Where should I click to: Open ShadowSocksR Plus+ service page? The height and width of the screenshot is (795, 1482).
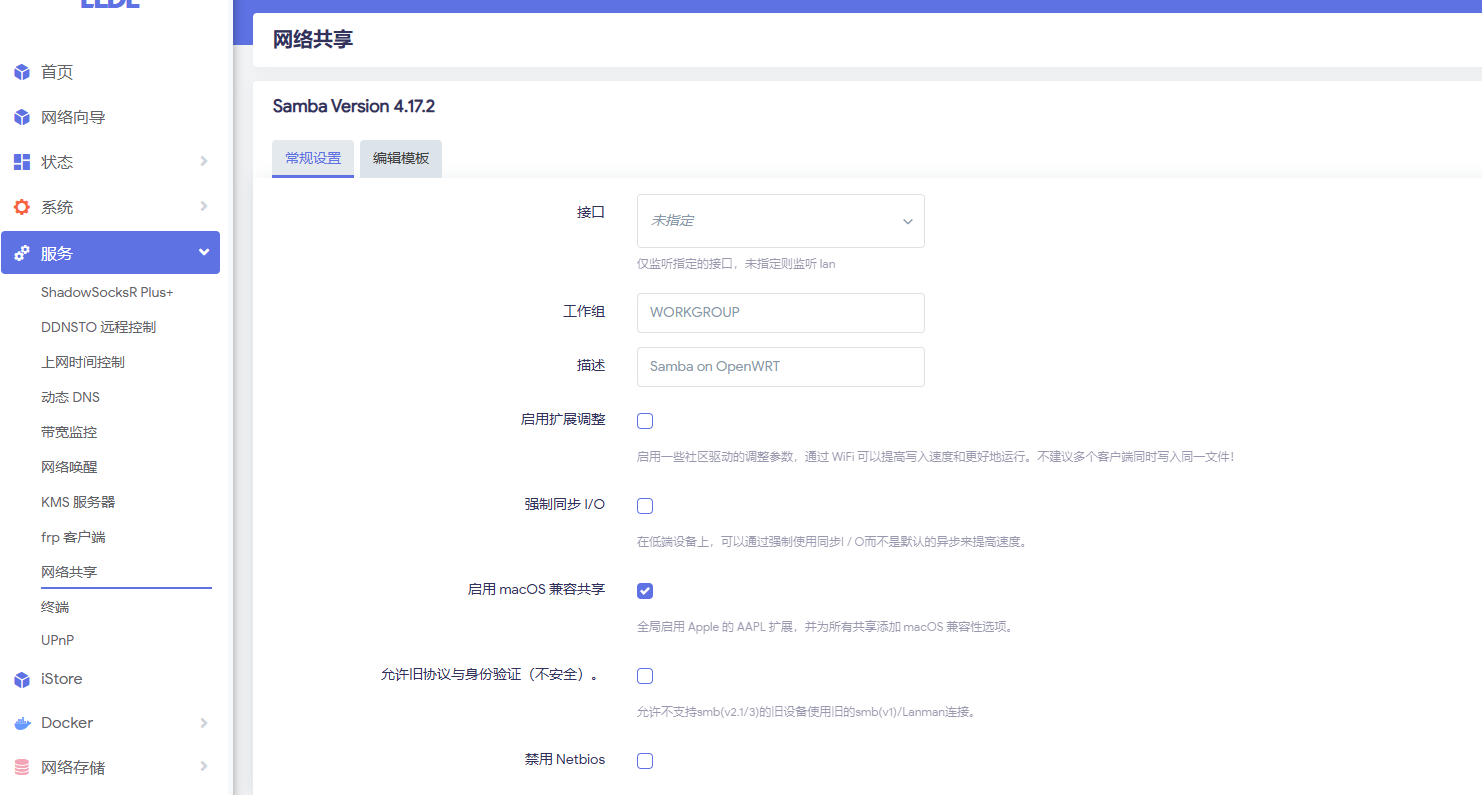point(107,292)
